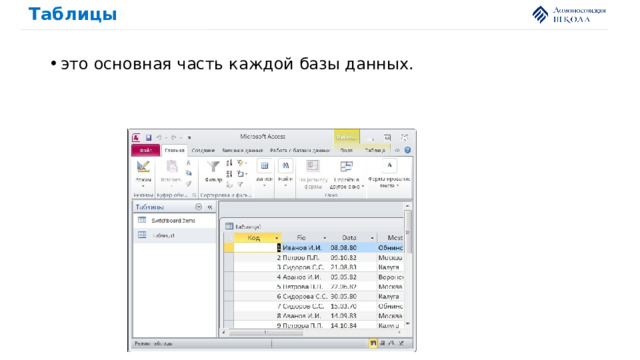Click the vertical scrollbar of the datasheet
Screen dimensions: 640x360
coord(407,264)
